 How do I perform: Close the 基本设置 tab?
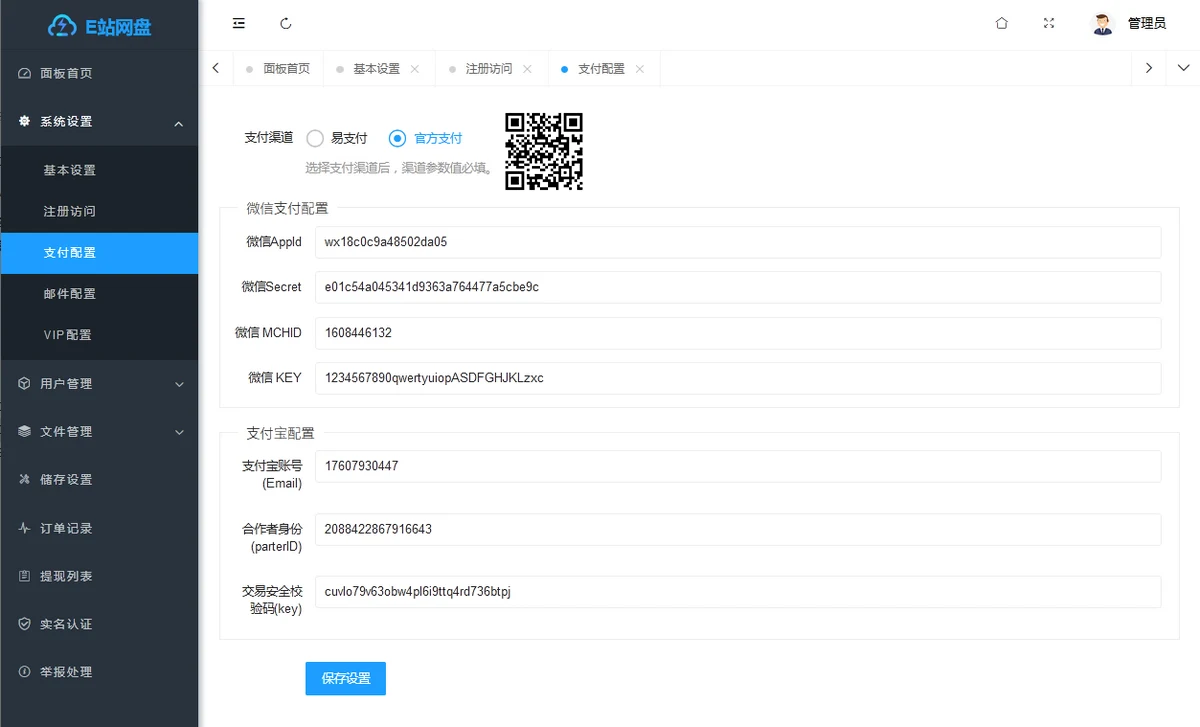415,69
